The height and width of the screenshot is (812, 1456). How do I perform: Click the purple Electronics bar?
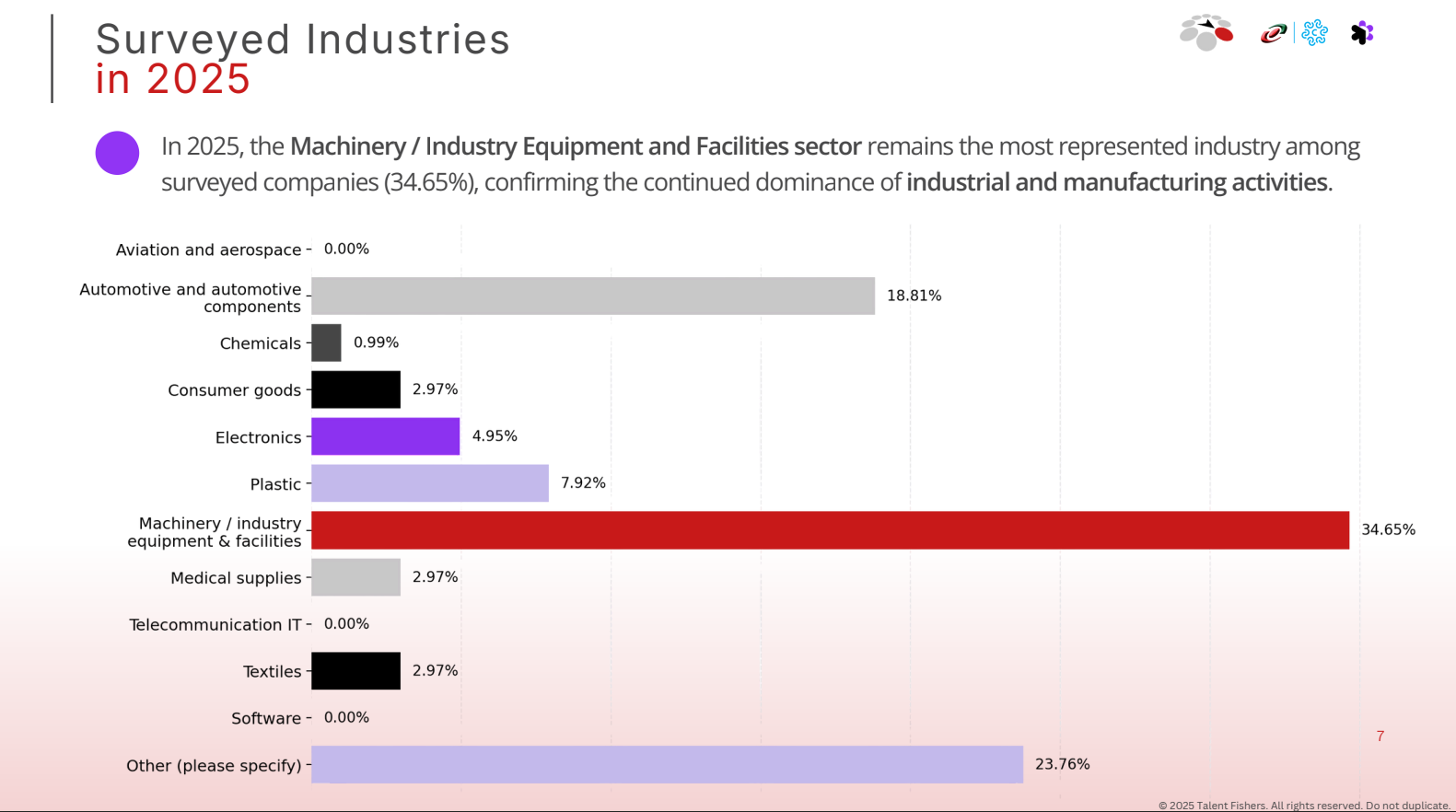pos(385,436)
